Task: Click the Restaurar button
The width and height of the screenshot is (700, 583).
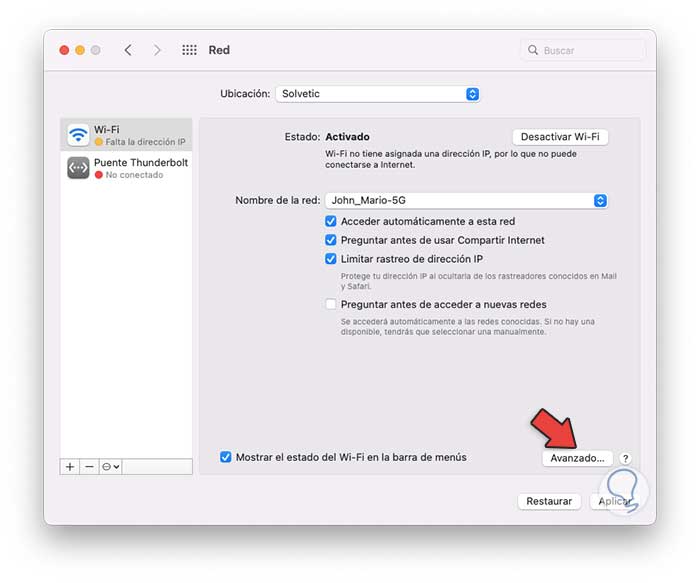Action: [549, 501]
